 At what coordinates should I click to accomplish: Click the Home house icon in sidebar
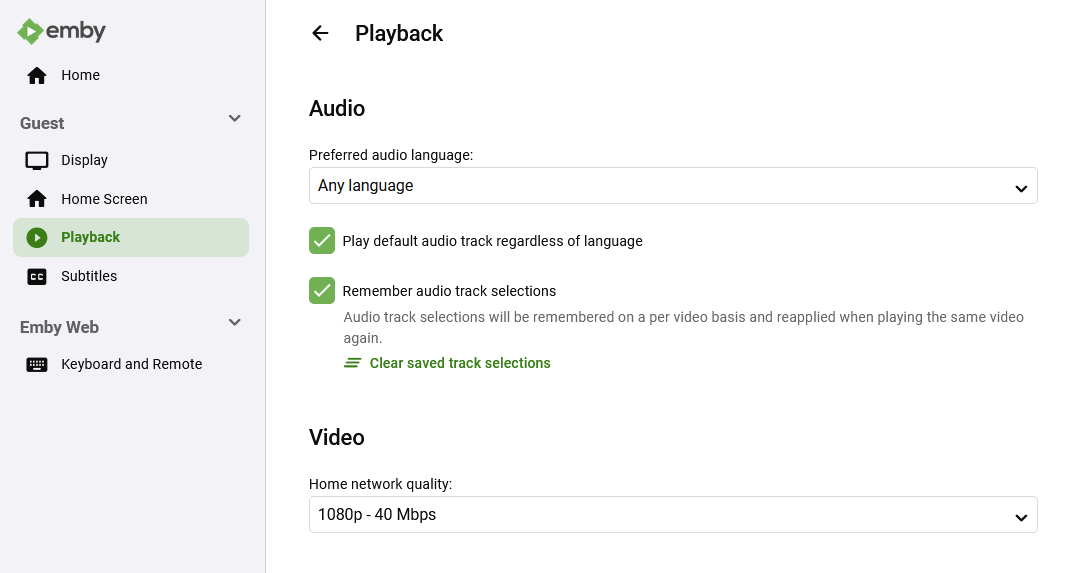coord(37,76)
